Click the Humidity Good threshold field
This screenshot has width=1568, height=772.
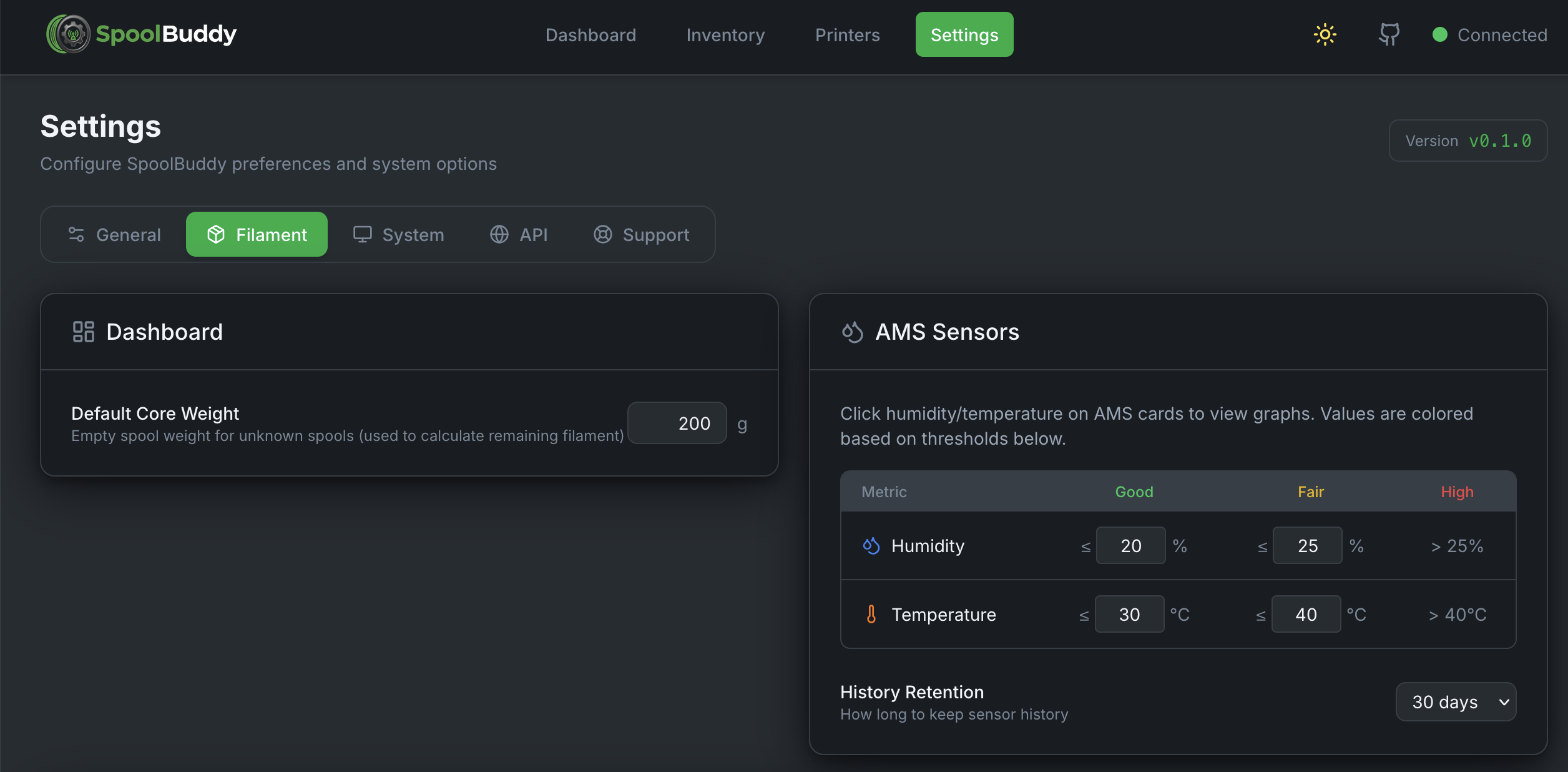point(1130,545)
